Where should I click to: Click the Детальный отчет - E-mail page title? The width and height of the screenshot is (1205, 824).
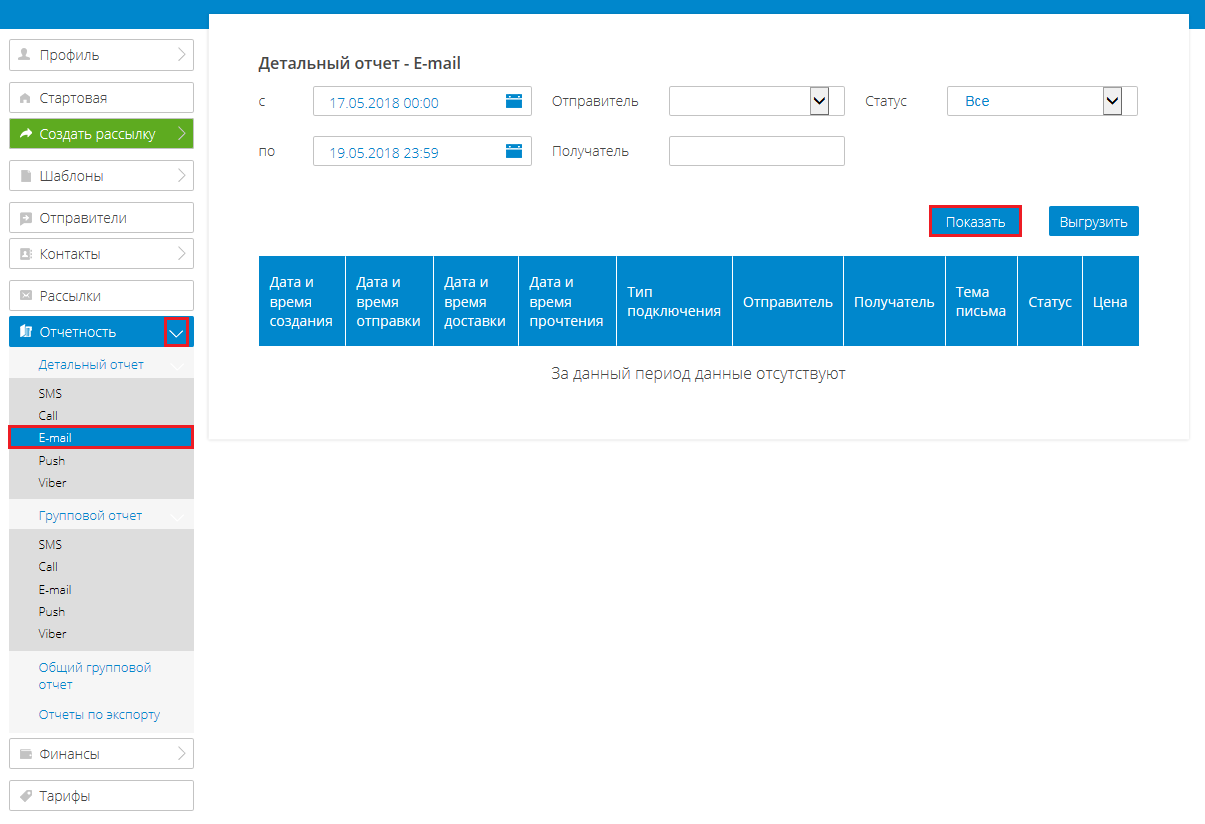click(x=360, y=63)
